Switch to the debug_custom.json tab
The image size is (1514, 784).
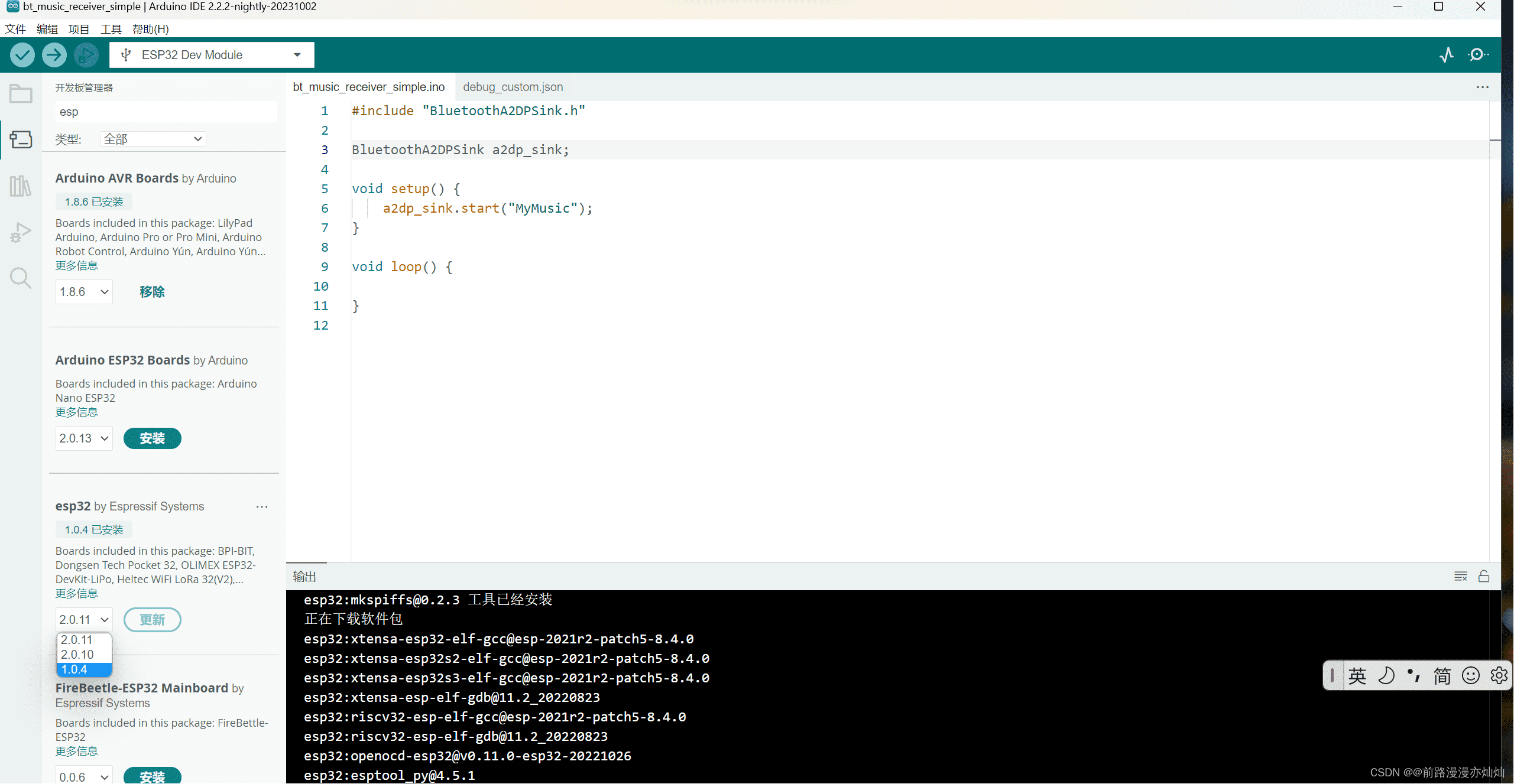point(513,87)
